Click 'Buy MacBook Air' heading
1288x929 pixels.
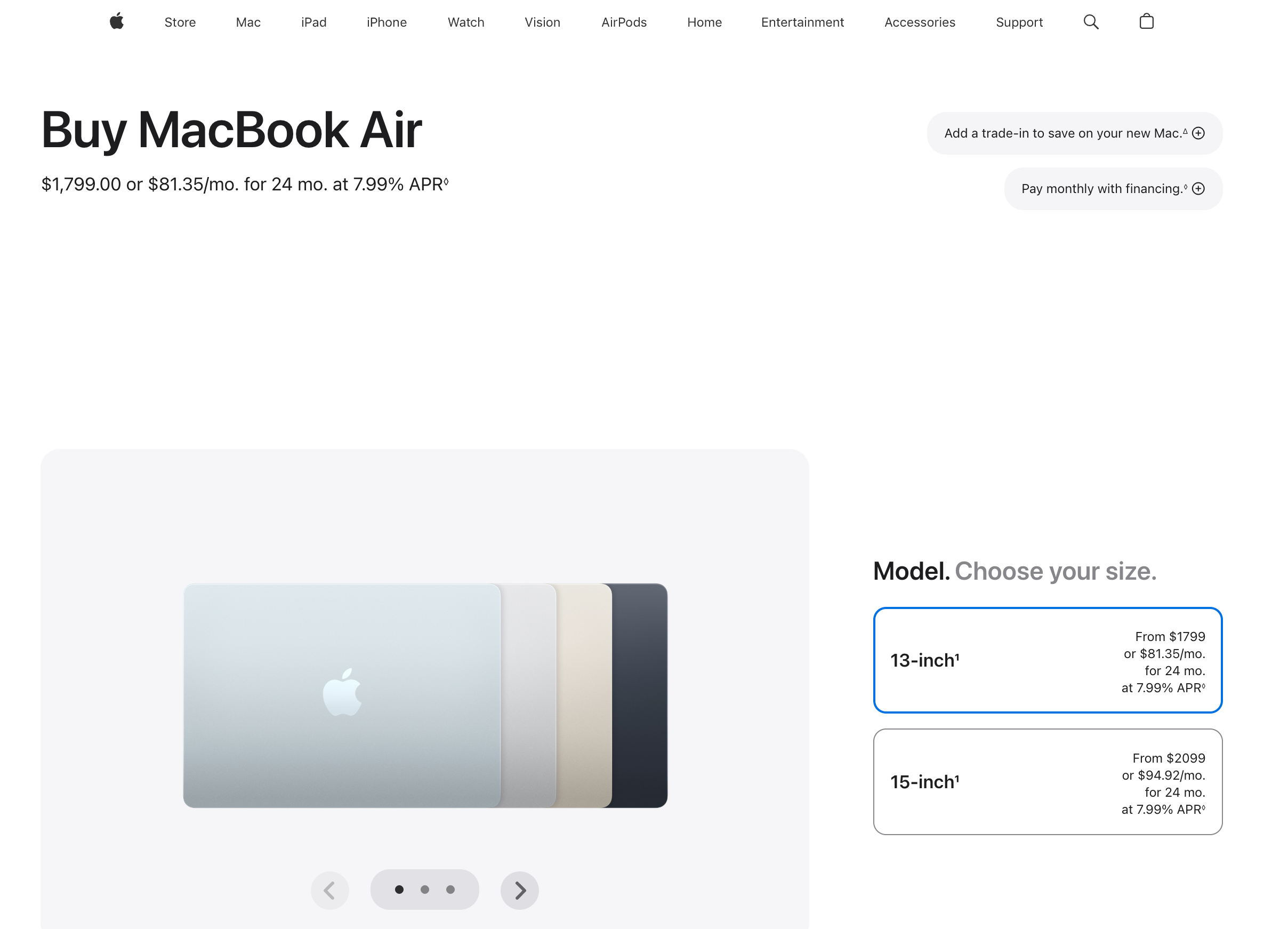232,130
